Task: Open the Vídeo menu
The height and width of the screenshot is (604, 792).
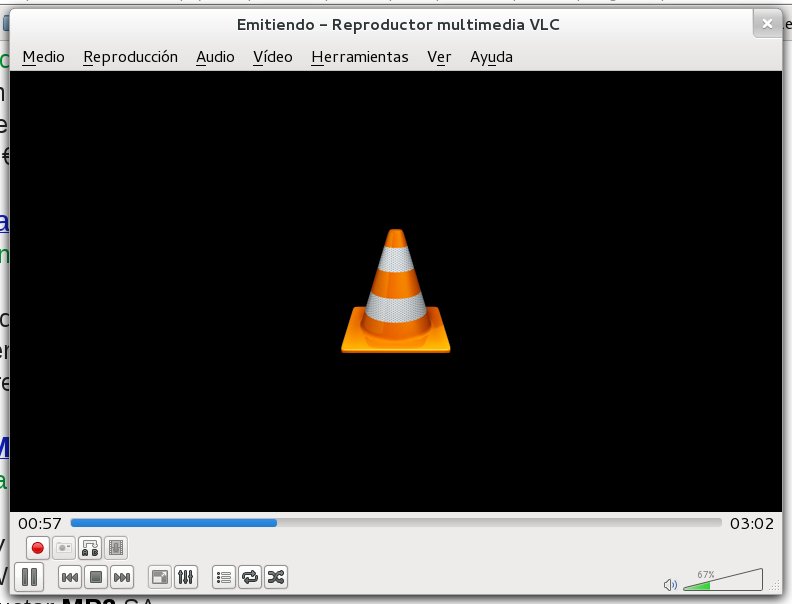Action: (x=273, y=57)
